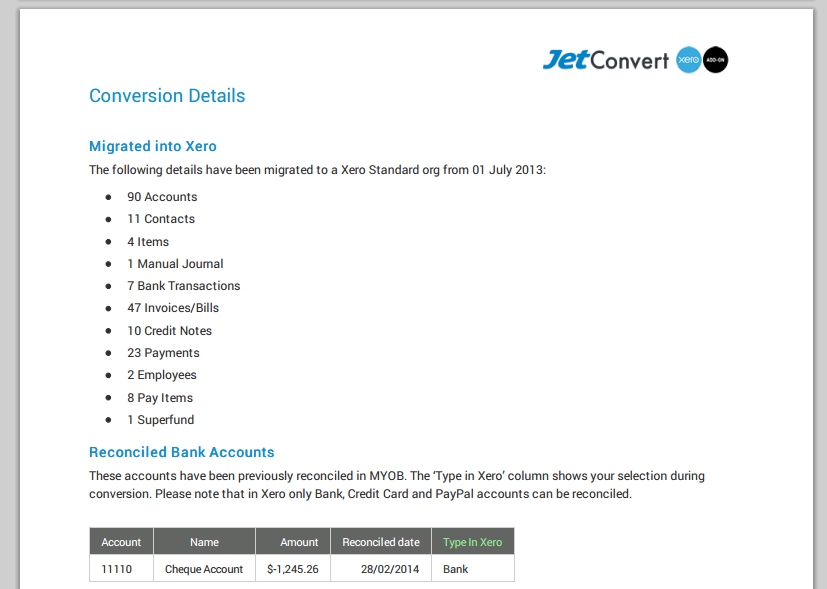This screenshot has width=827, height=589.
Task: Click the JetConvert logo
Action: 605,60
